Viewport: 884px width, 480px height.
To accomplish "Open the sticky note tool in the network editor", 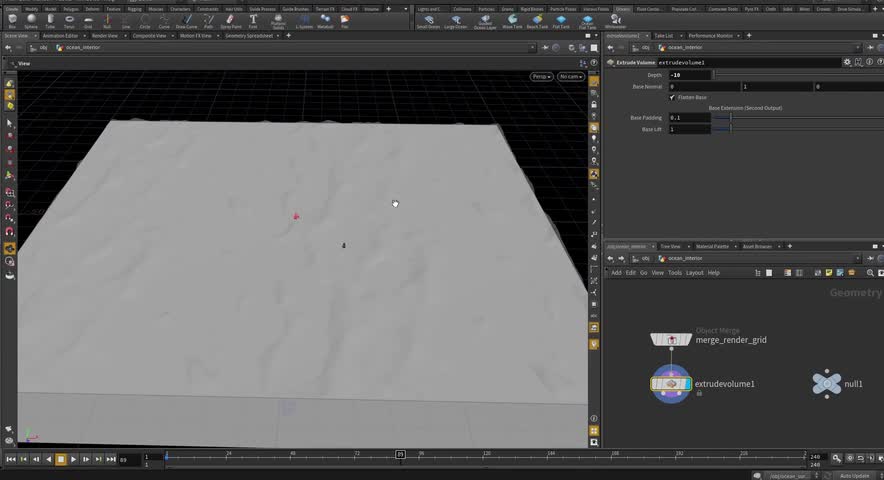I will (x=829, y=273).
